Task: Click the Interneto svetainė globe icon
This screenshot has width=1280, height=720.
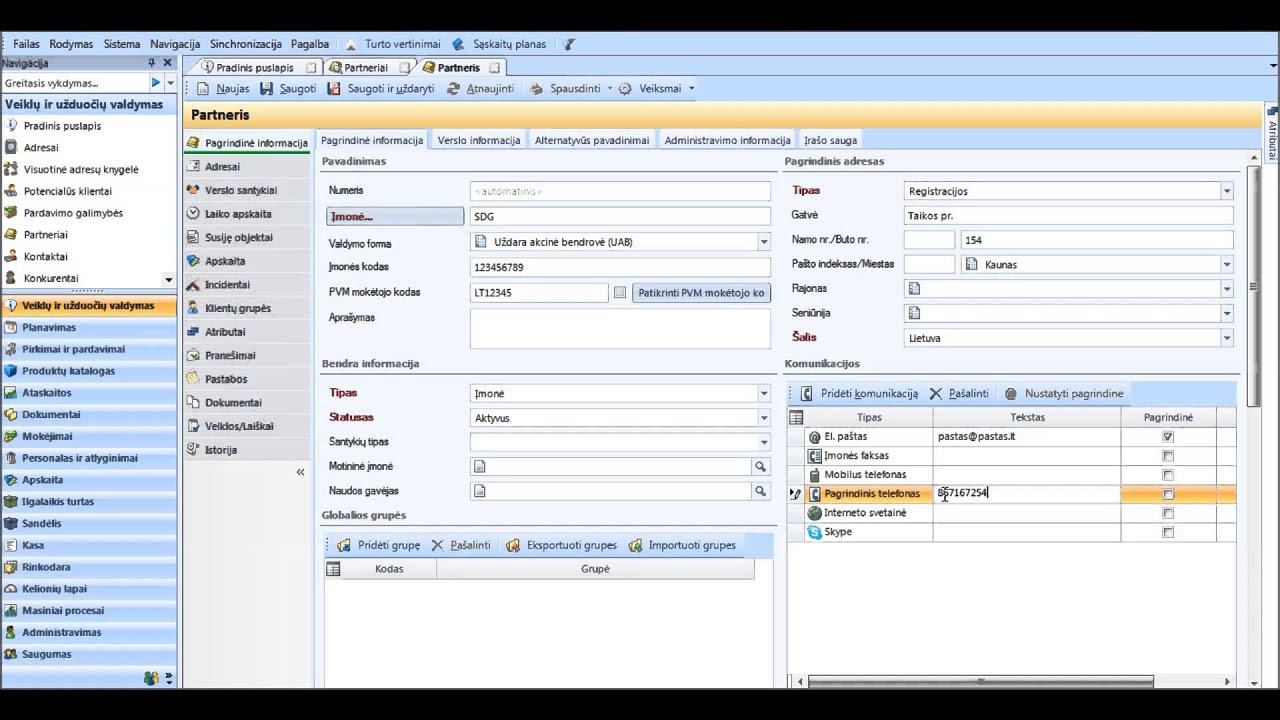Action: tap(815, 513)
